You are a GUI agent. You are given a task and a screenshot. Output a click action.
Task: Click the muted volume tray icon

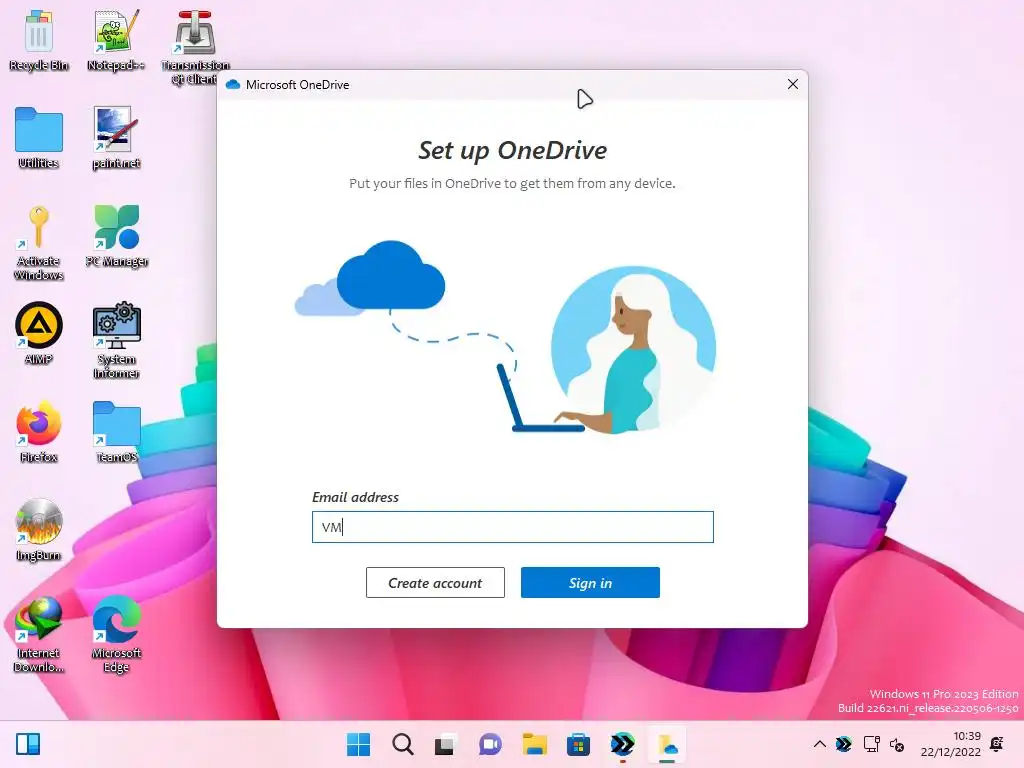(897, 744)
